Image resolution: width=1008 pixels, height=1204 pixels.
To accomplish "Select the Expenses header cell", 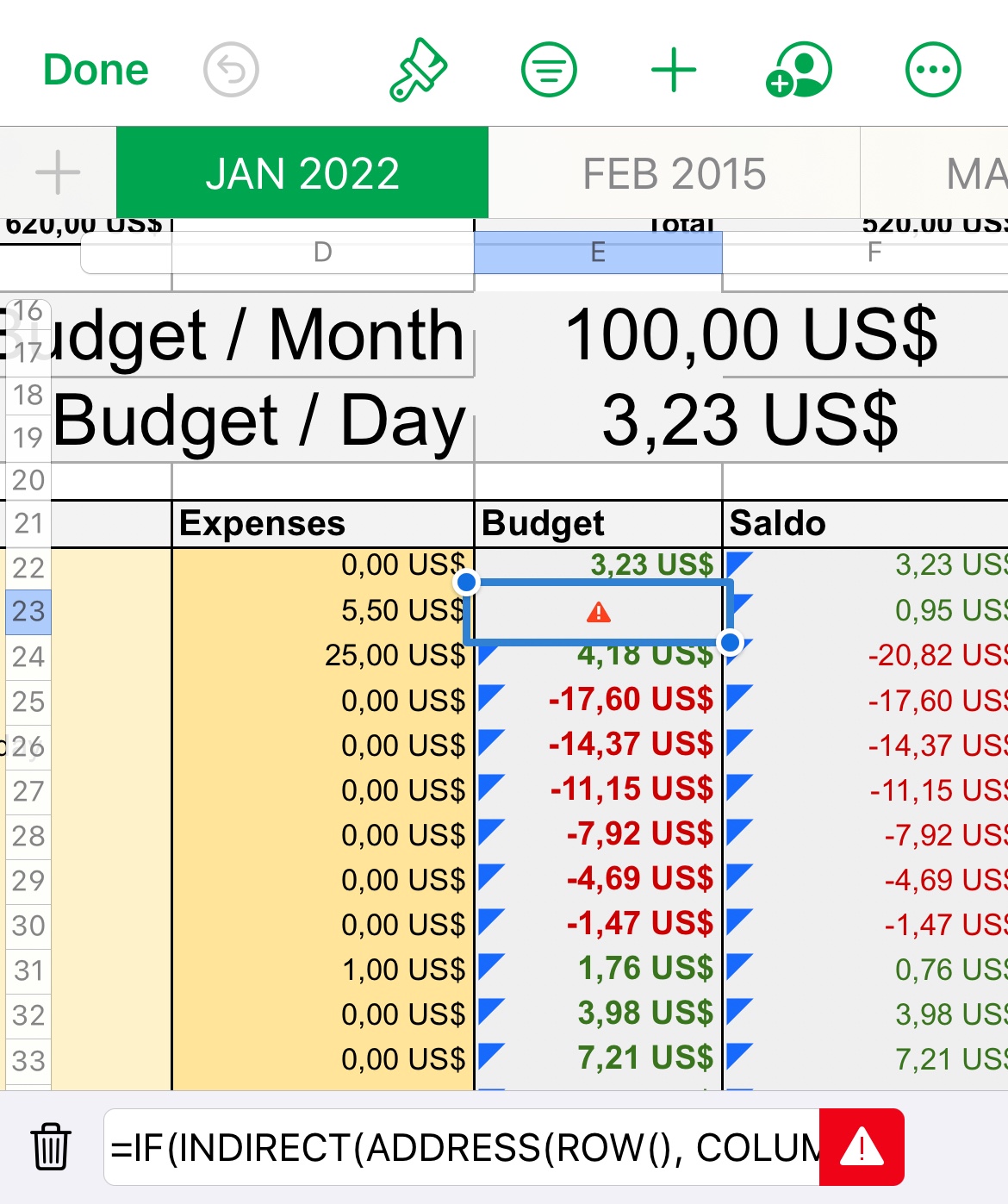I will [323, 523].
